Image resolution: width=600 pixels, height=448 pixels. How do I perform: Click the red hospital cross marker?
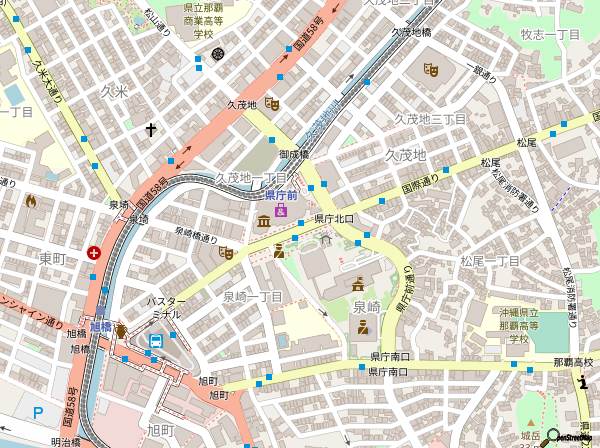[94, 253]
